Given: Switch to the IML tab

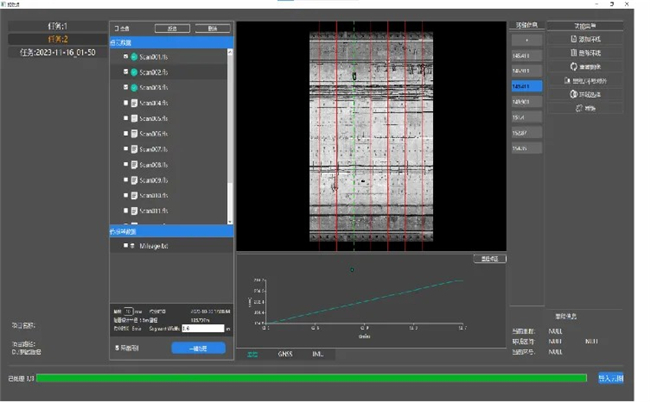Looking at the screenshot, I should click(317, 354).
